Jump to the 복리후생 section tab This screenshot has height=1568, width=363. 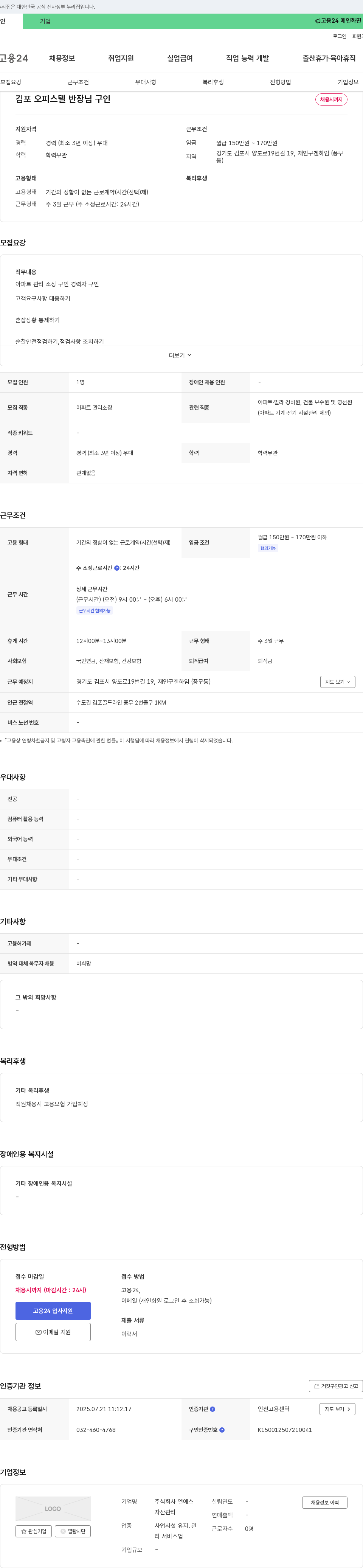[x=213, y=82]
